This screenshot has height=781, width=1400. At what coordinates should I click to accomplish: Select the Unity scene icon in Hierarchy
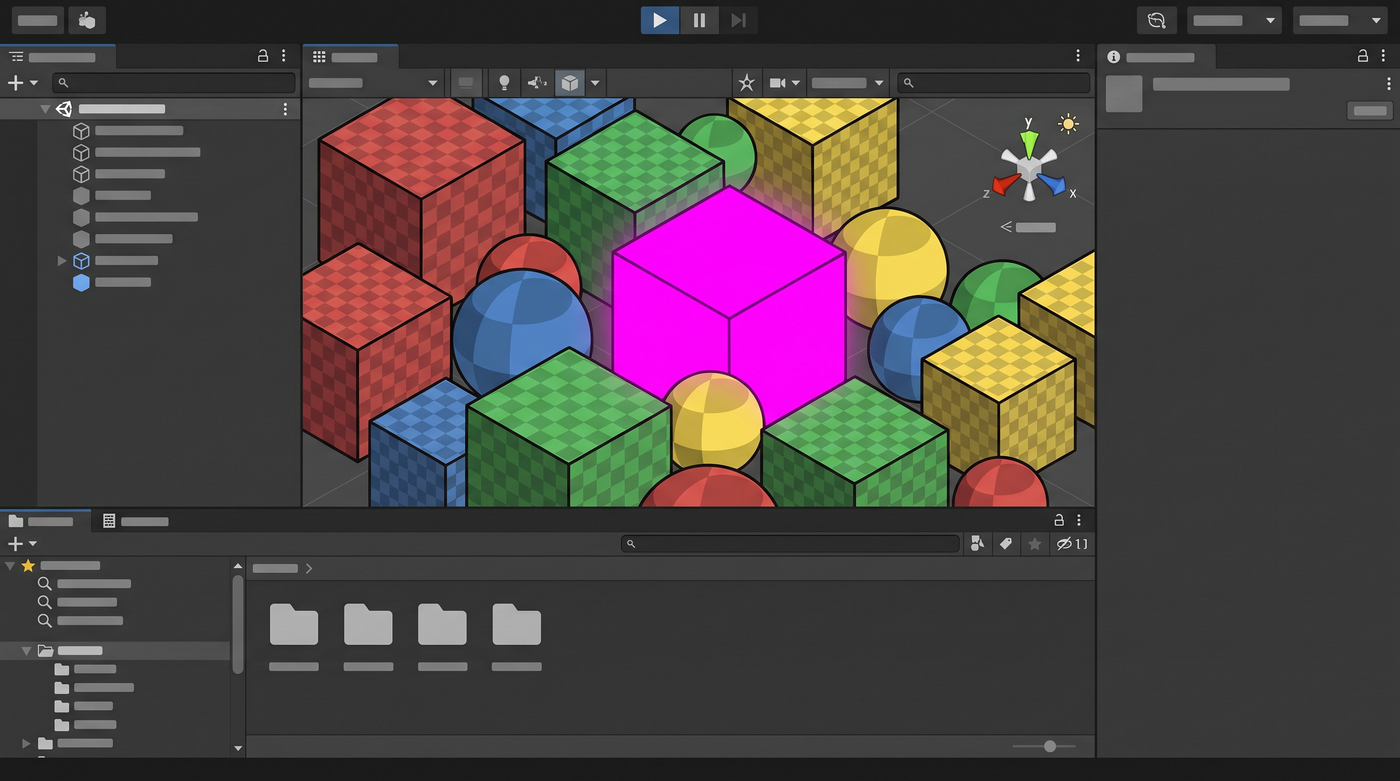(x=64, y=109)
